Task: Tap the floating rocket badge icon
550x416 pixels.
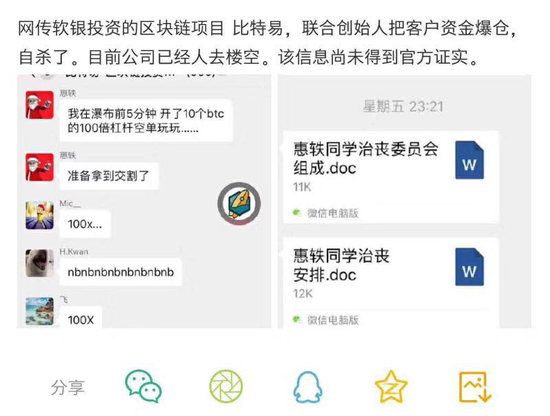Action: (239, 203)
